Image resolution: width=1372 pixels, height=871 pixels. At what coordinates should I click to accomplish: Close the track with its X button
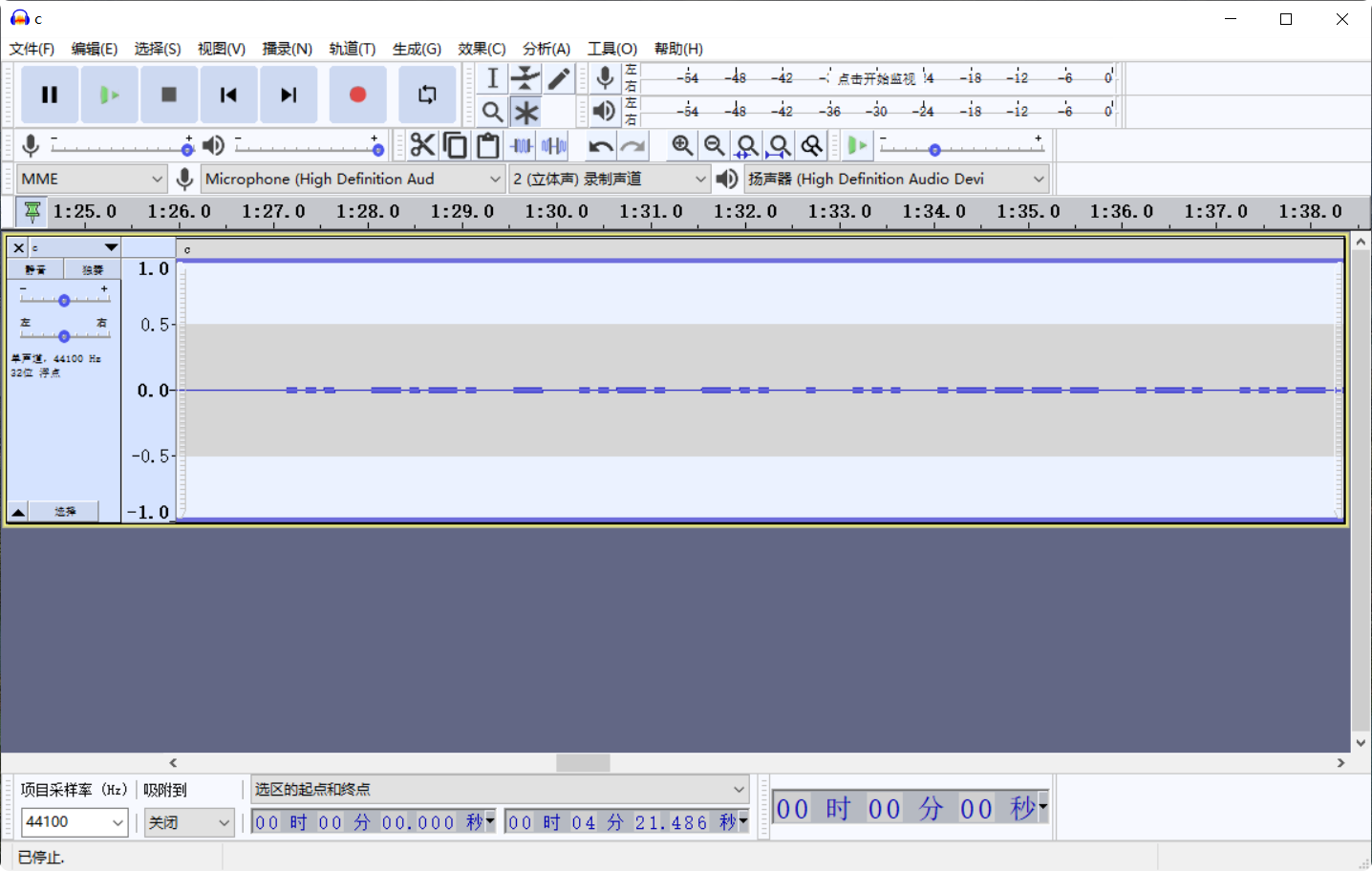pyautogui.click(x=18, y=247)
